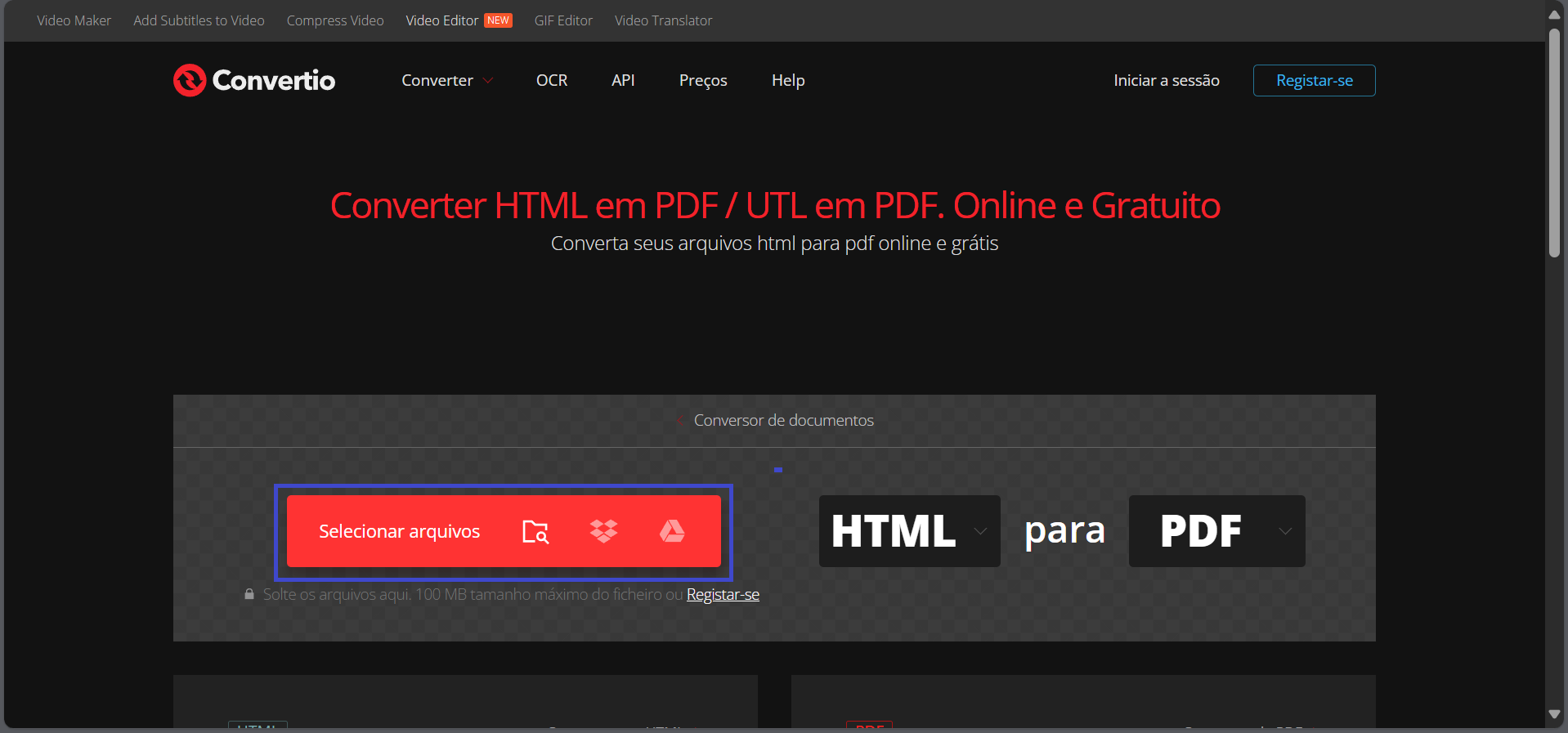The height and width of the screenshot is (733, 1568).
Task: Open Video Translator tool link
Action: coord(663,20)
